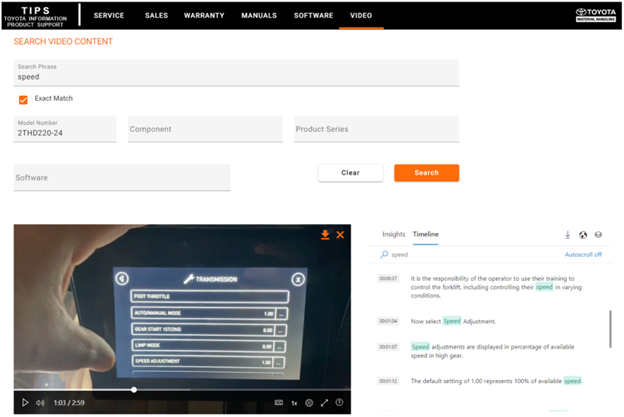624x417 pixels.
Task: Close the video with orange X icon
Action: tap(340, 235)
